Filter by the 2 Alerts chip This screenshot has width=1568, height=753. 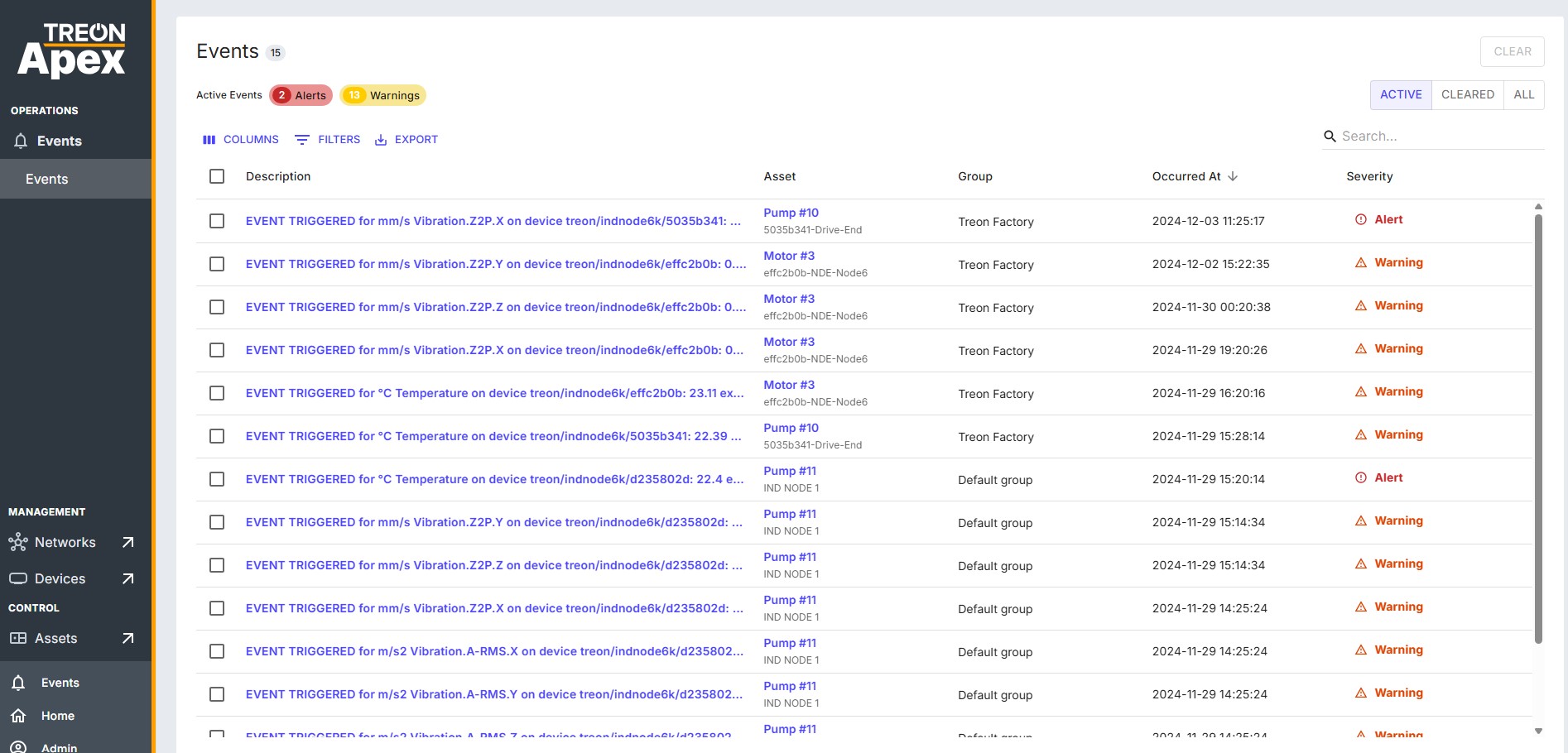click(301, 95)
